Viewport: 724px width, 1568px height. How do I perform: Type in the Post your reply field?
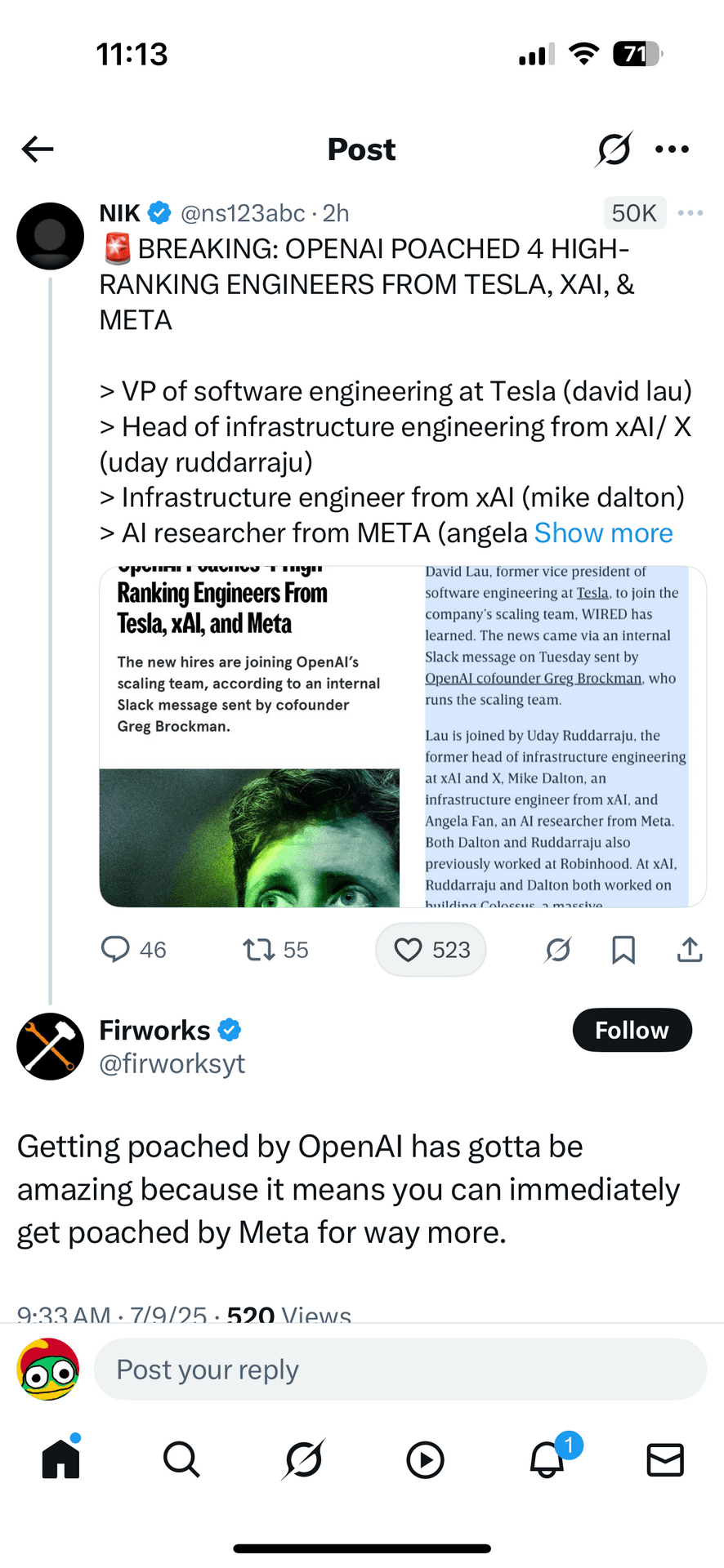click(x=400, y=1370)
